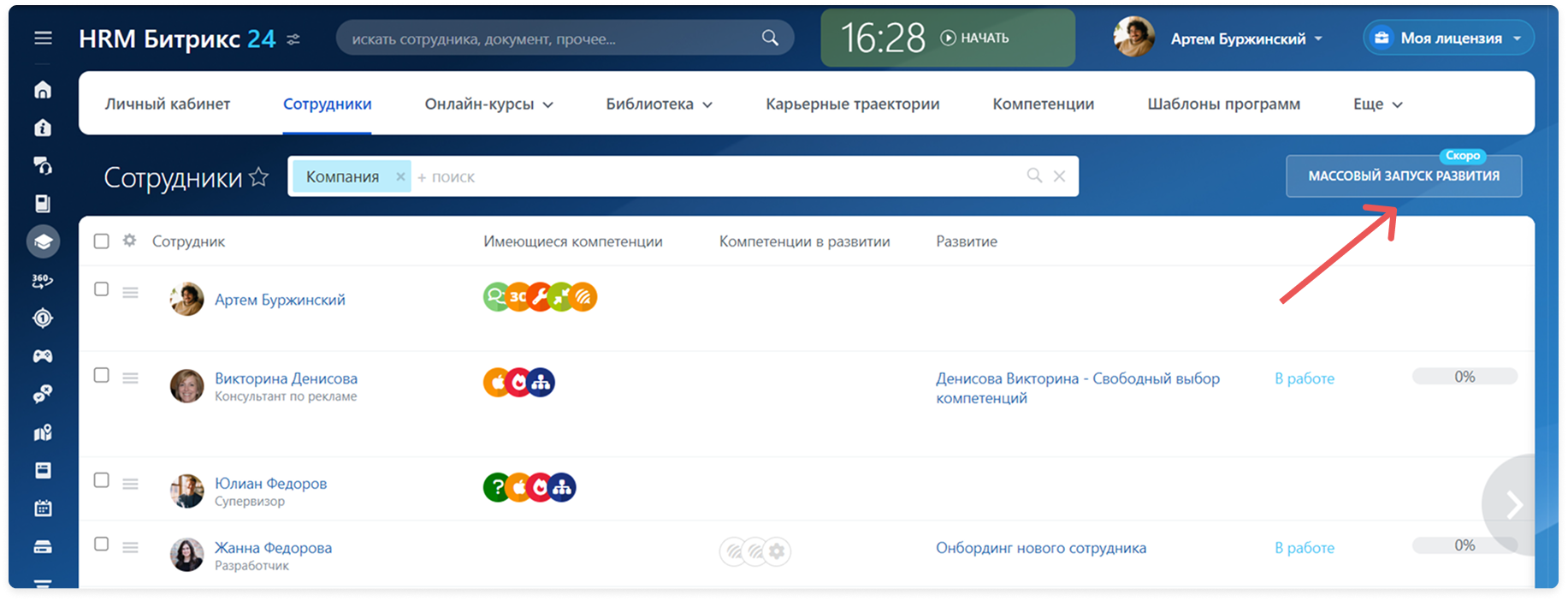Click the gear competency icon for Жанна Федорова
1568x601 pixels.
[x=777, y=551]
